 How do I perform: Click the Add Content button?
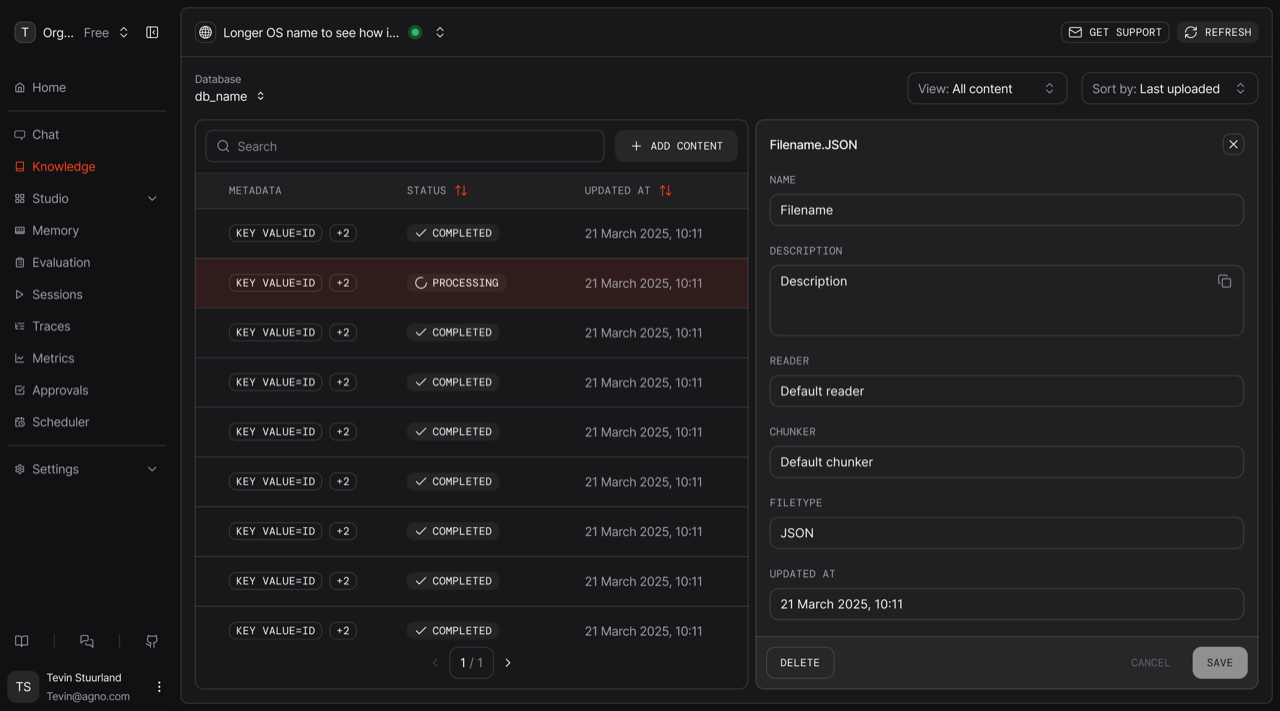click(x=677, y=146)
